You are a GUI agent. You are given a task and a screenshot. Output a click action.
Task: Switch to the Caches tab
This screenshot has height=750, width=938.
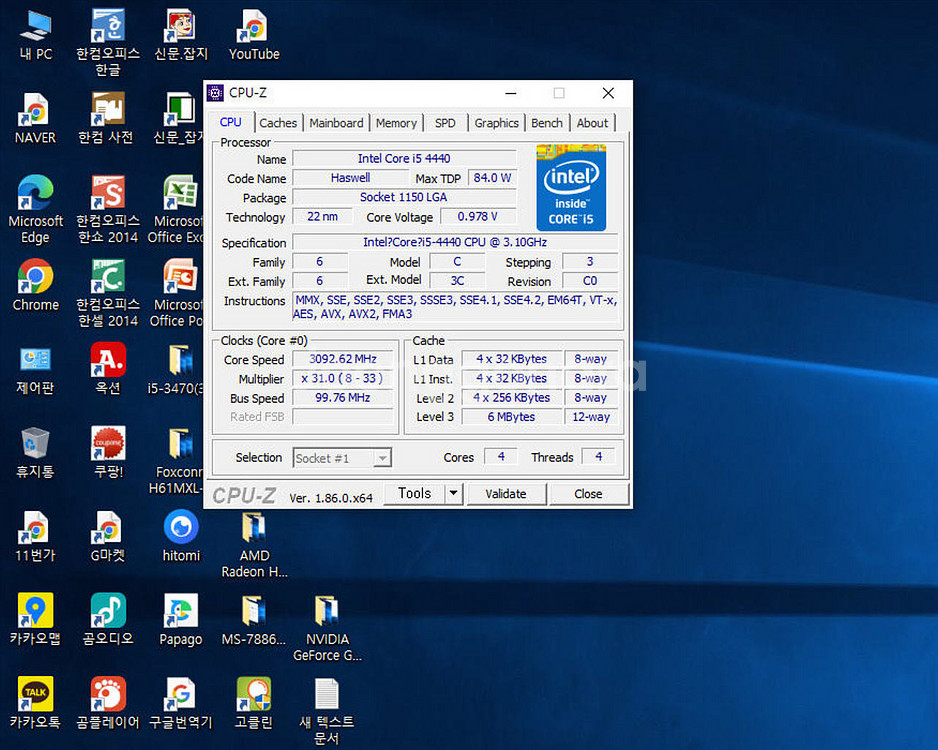tap(278, 123)
